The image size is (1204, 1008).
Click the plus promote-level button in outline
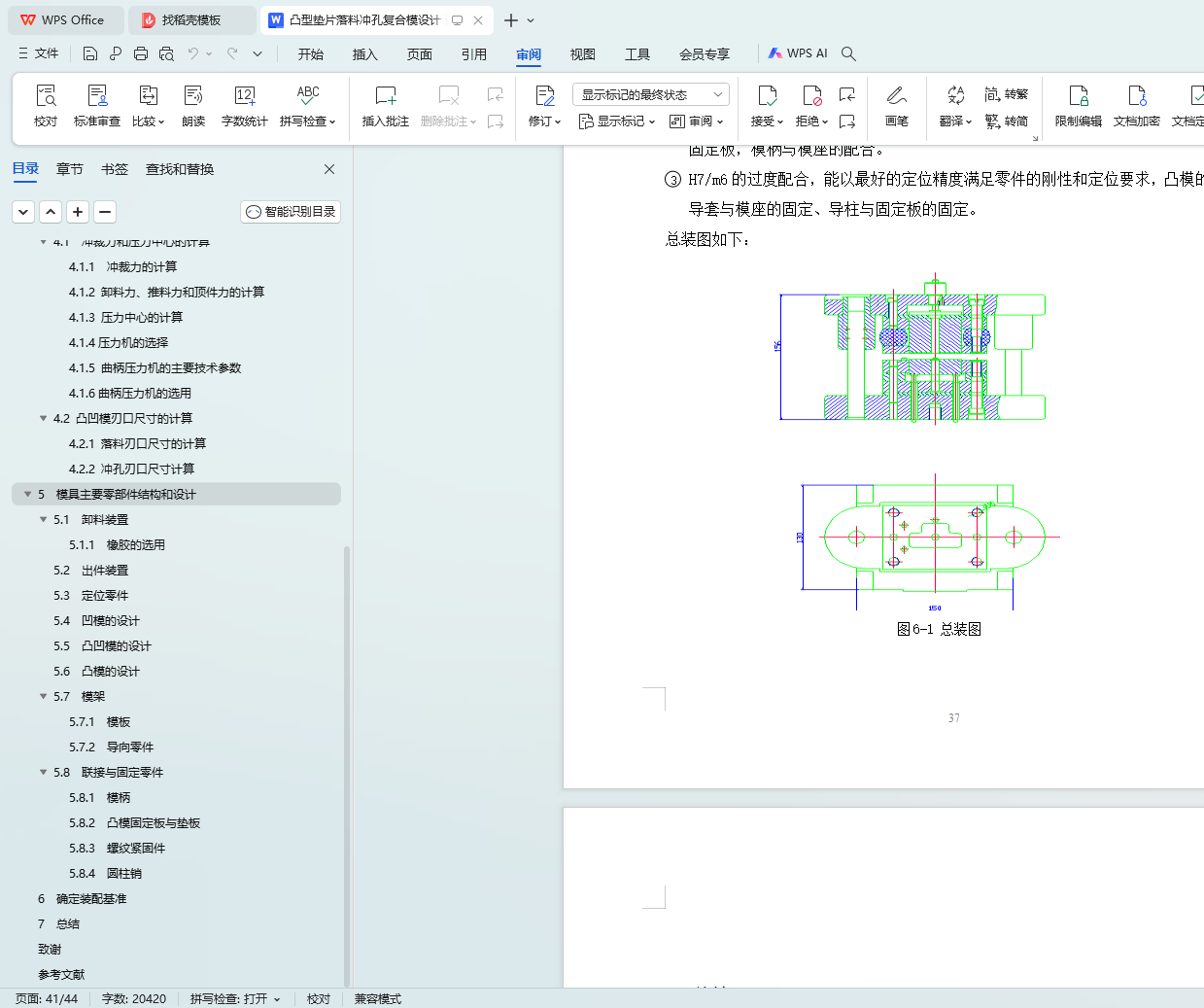click(x=78, y=211)
